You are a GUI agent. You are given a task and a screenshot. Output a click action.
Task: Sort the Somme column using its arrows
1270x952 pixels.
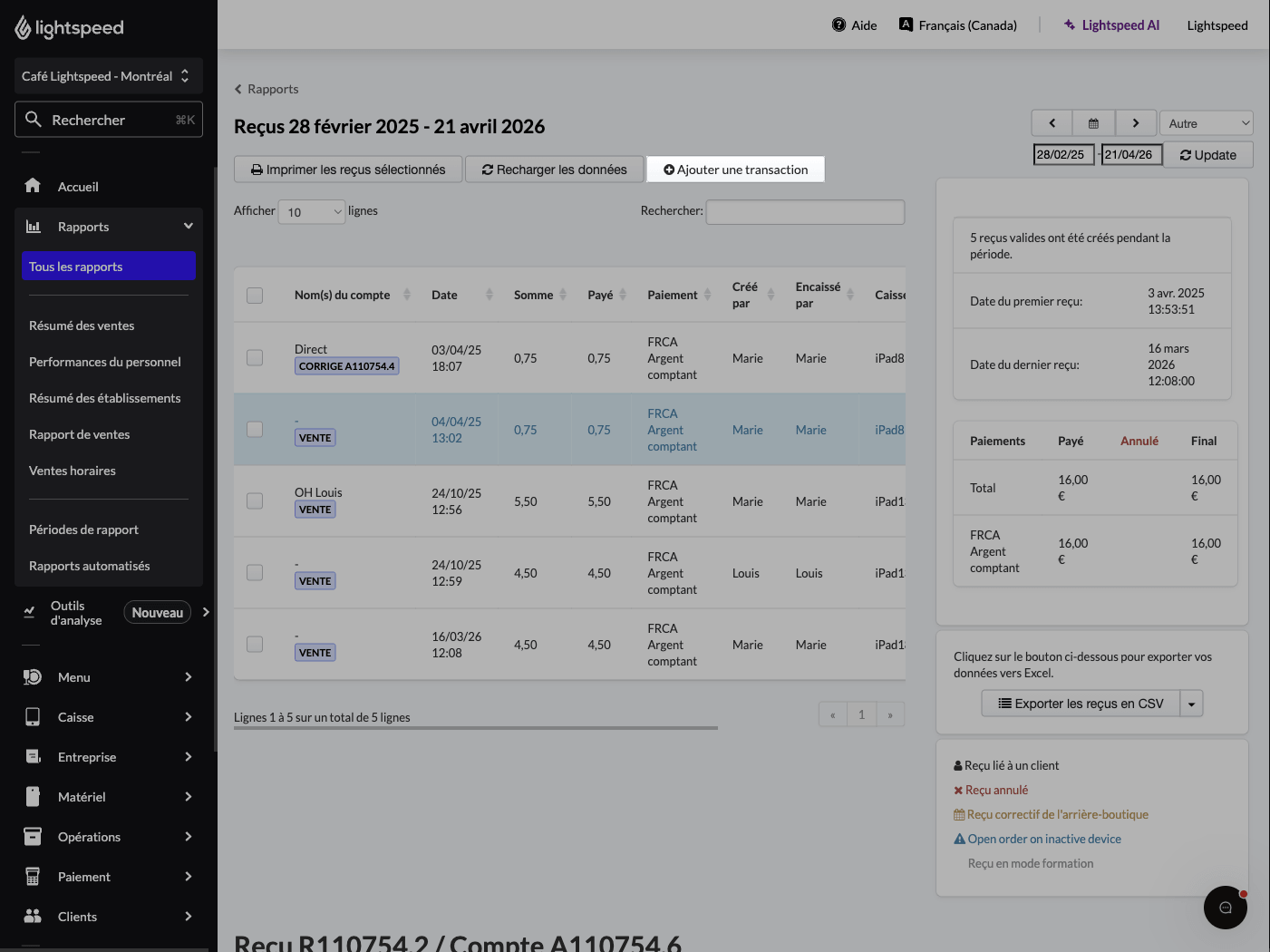coord(563,295)
